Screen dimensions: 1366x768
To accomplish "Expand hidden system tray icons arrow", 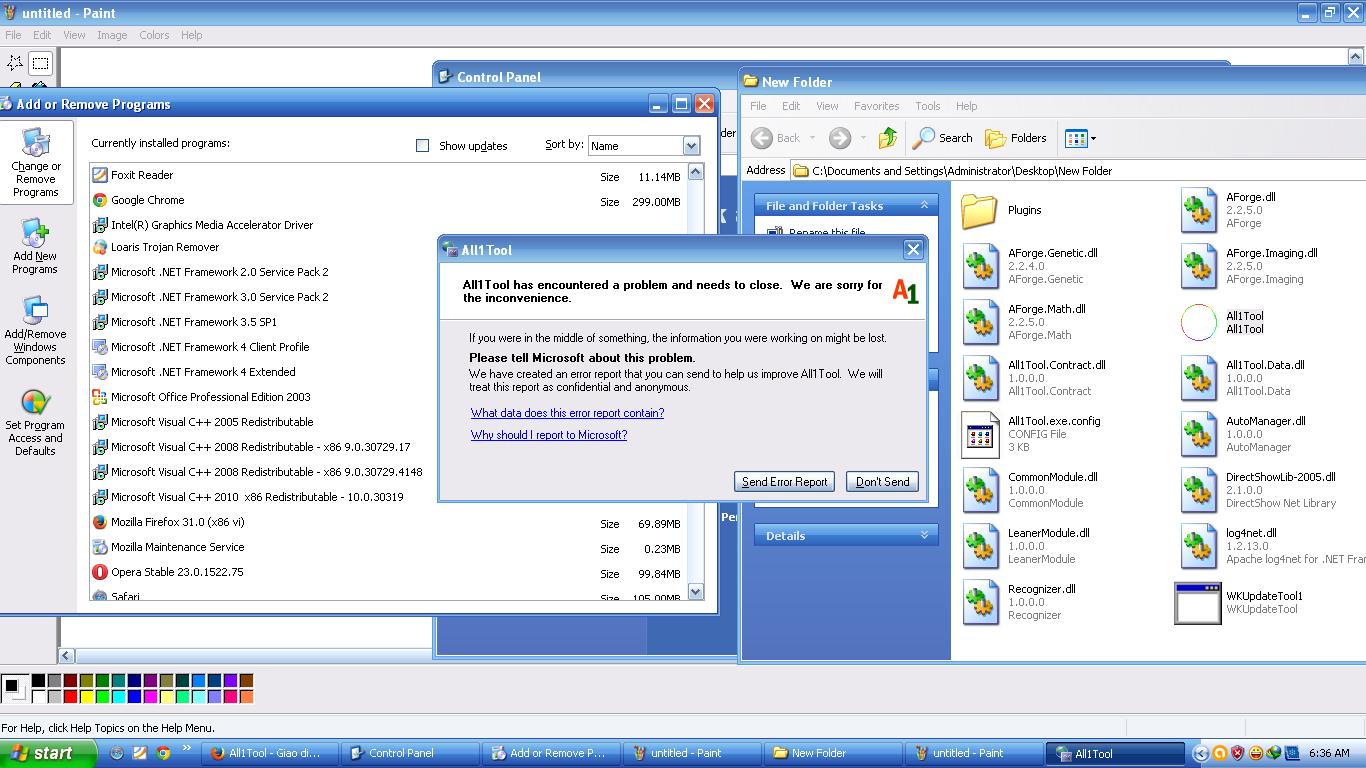I will coord(1201,753).
